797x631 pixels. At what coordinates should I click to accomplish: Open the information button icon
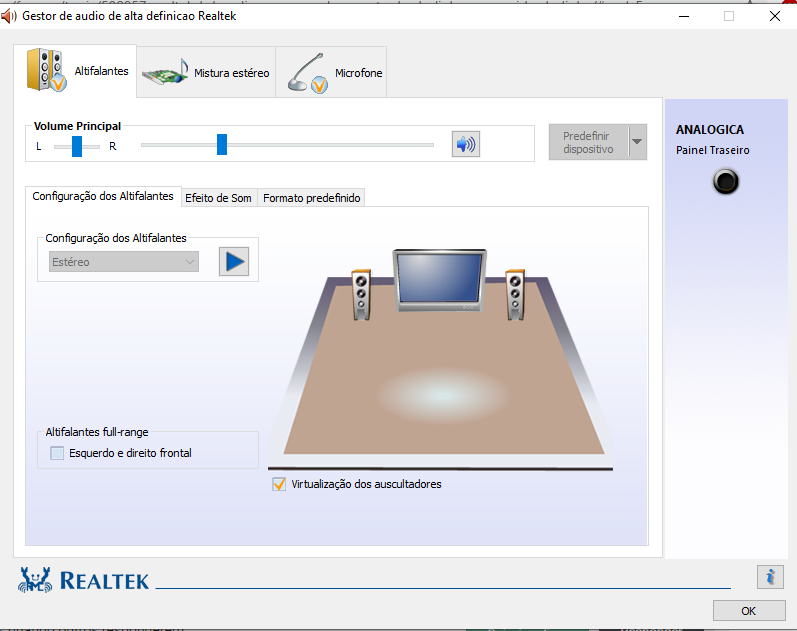(770, 577)
